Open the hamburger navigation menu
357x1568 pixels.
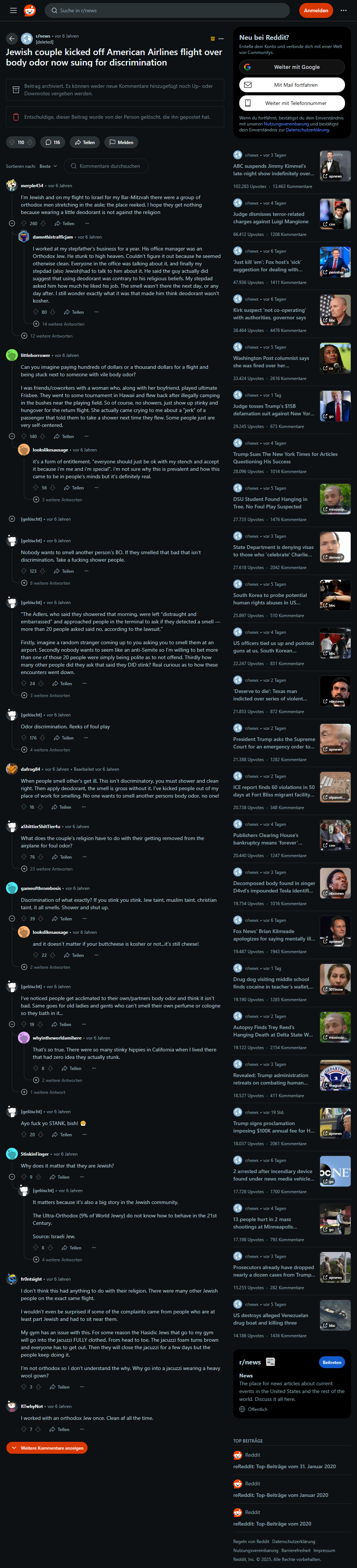(13, 10)
